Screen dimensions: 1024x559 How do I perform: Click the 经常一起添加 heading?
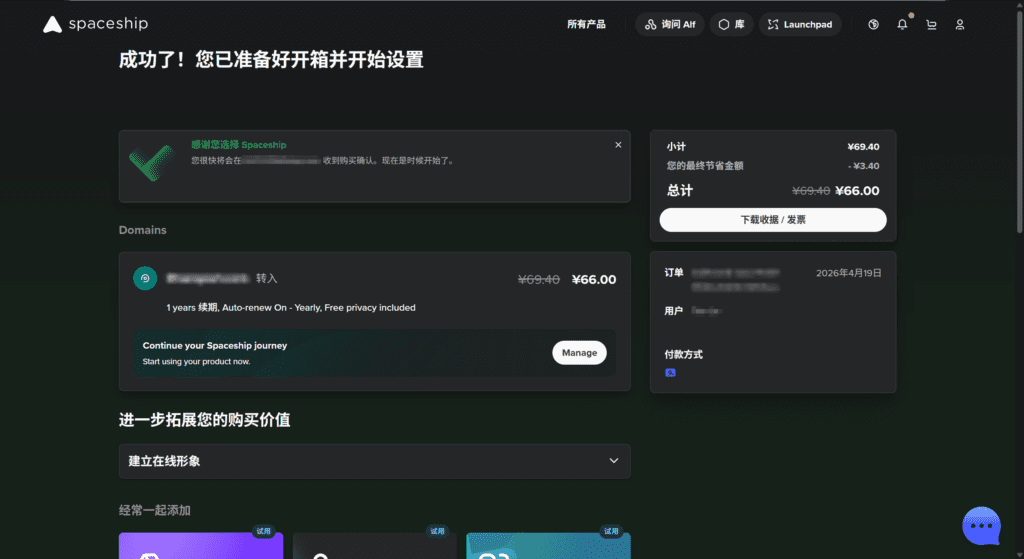pyautogui.click(x=155, y=510)
